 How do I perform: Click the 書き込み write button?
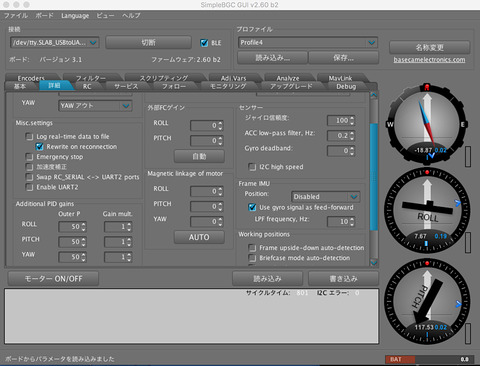tap(344, 279)
